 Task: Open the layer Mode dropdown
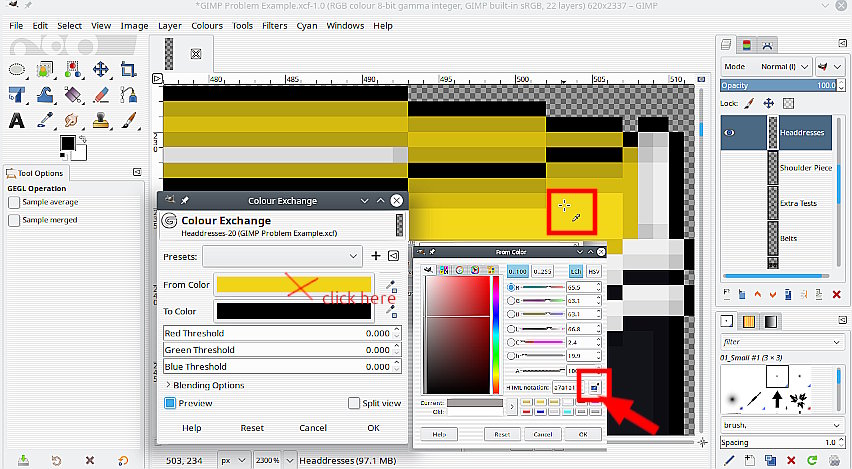[x=786, y=67]
